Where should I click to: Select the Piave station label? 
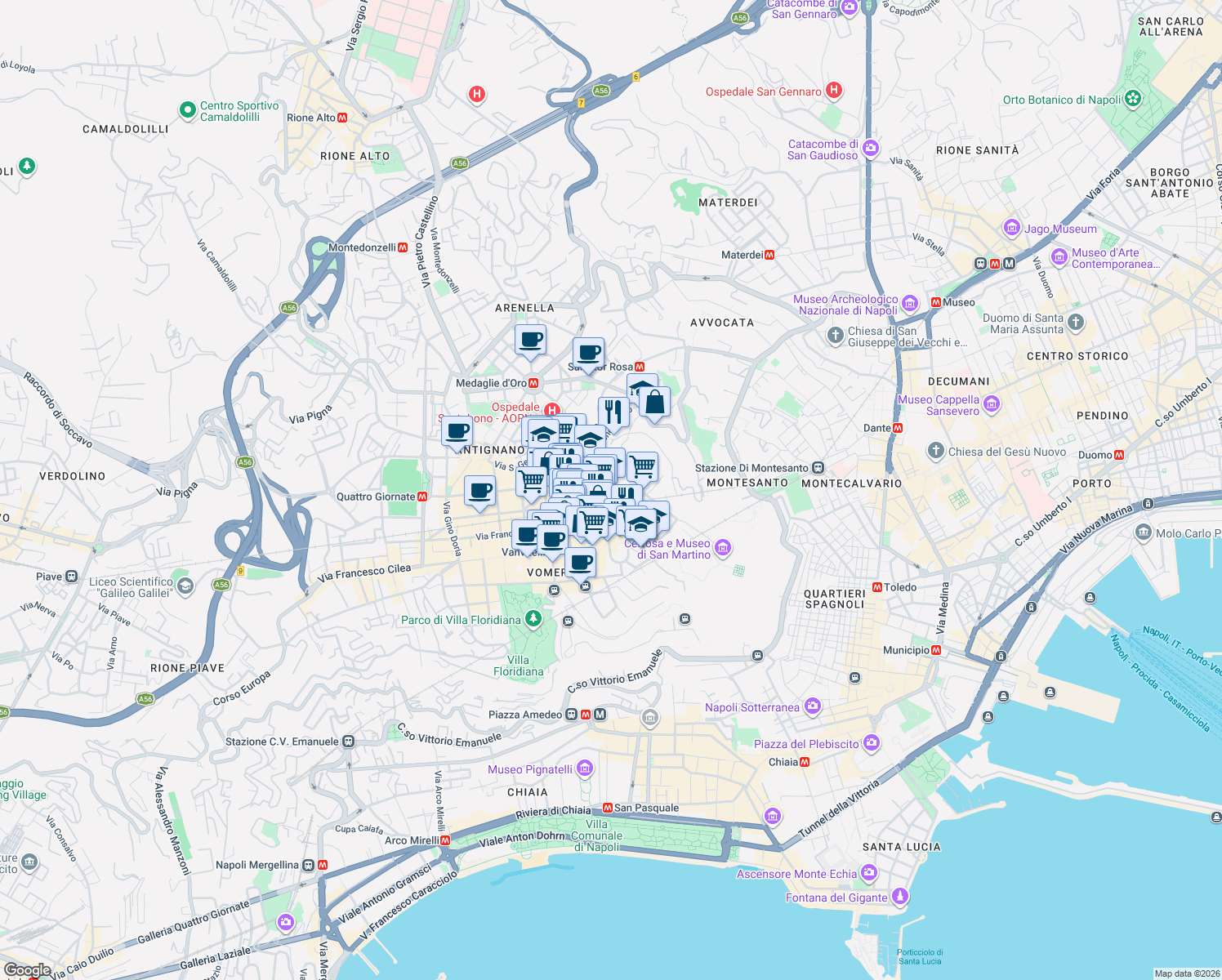49,577
